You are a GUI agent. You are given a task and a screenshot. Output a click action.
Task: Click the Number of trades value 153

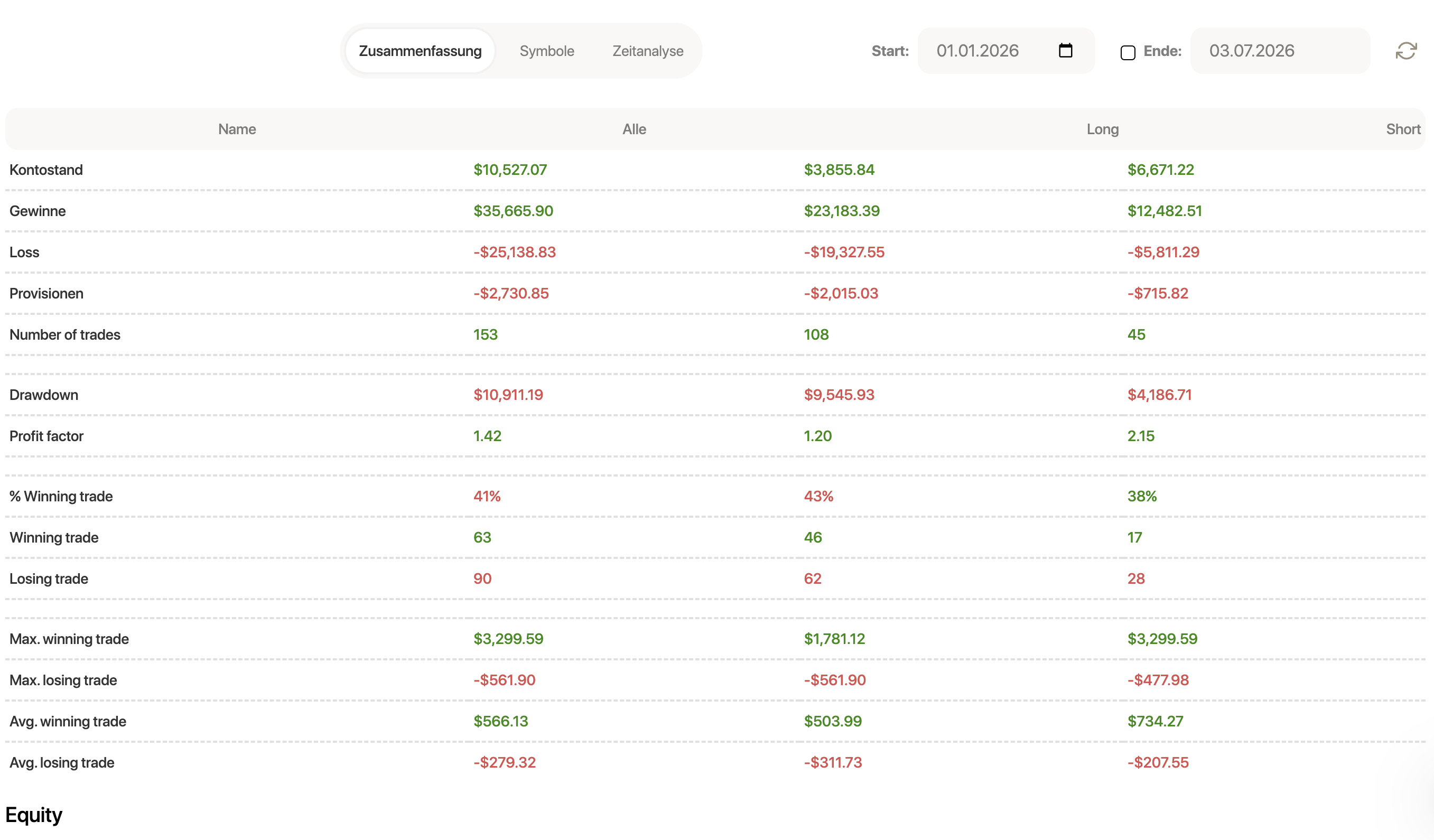pos(486,334)
